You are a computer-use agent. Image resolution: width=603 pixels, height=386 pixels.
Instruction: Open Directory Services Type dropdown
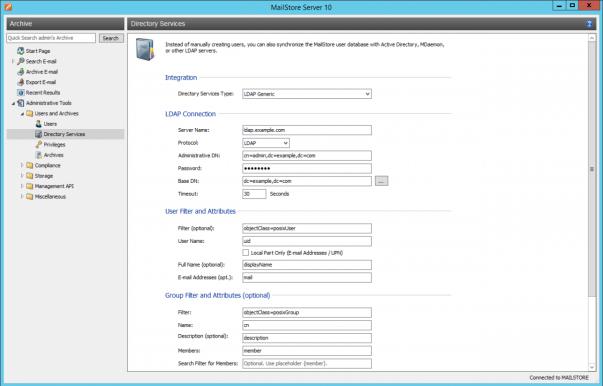pyautogui.click(x=307, y=94)
